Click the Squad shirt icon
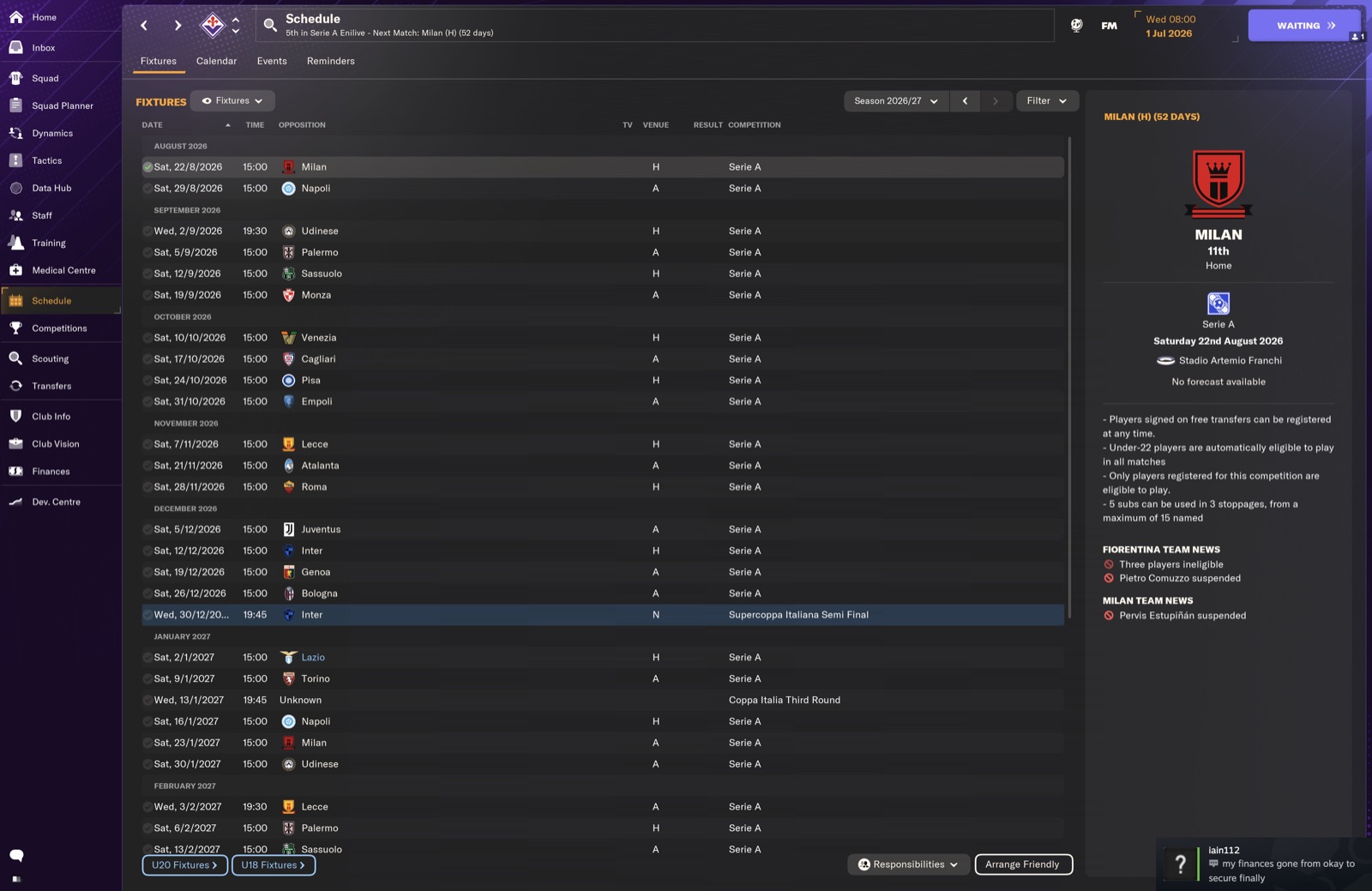 pyautogui.click(x=15, y=78)
